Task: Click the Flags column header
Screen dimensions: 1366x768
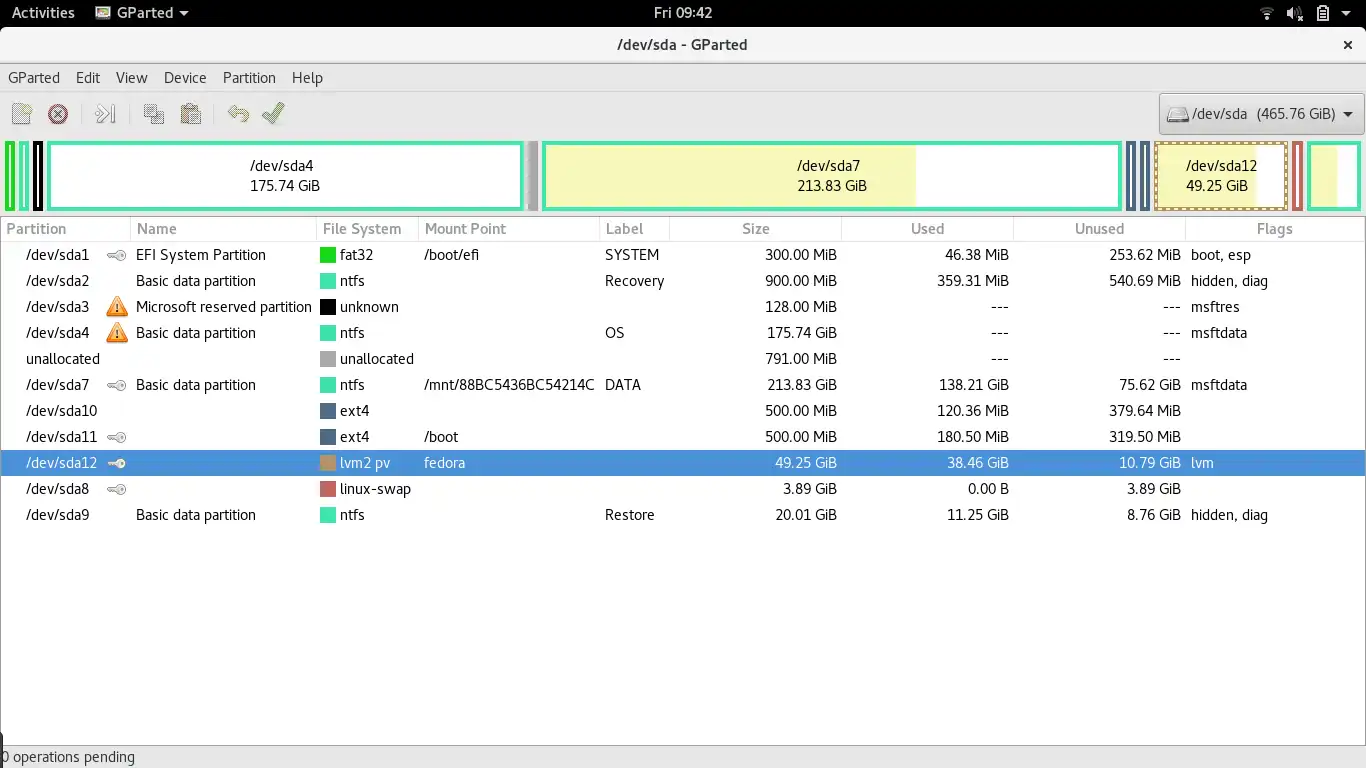Action: click(x=1275, y=229)
